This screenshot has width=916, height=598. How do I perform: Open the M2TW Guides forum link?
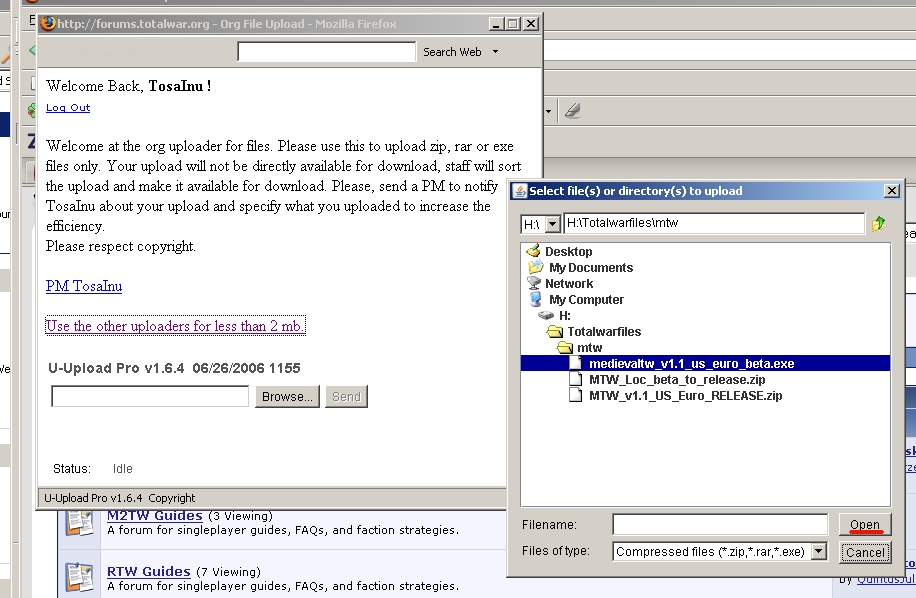pos(155,516)
